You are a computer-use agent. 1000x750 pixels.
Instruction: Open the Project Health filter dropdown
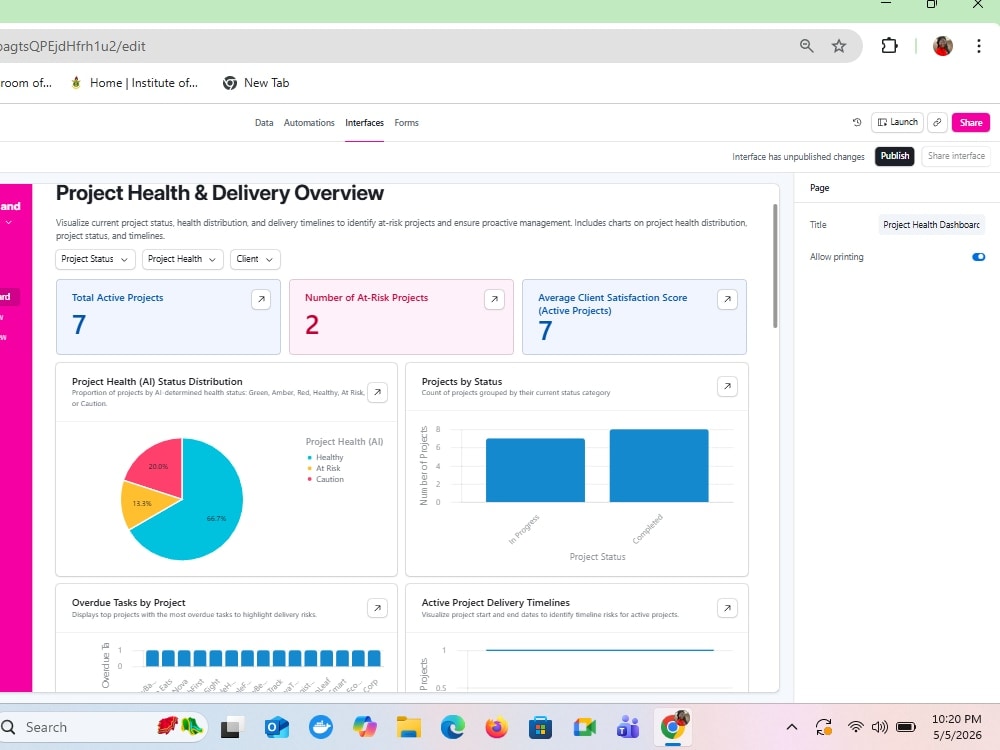coord(182,259)
